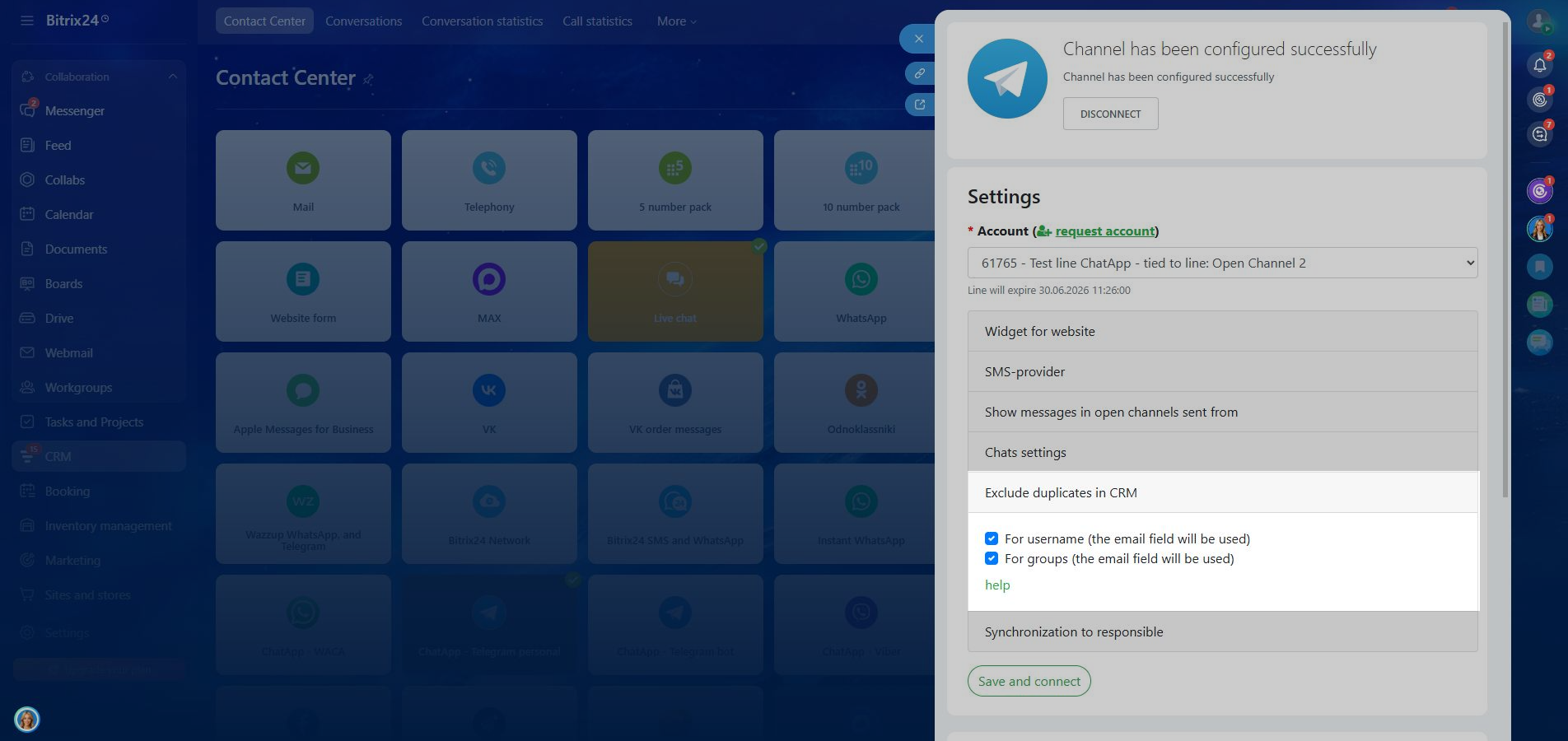Click the DISCONNECT button
The height and width of the screenshot is (741, 1568).
coord(1110,114)
